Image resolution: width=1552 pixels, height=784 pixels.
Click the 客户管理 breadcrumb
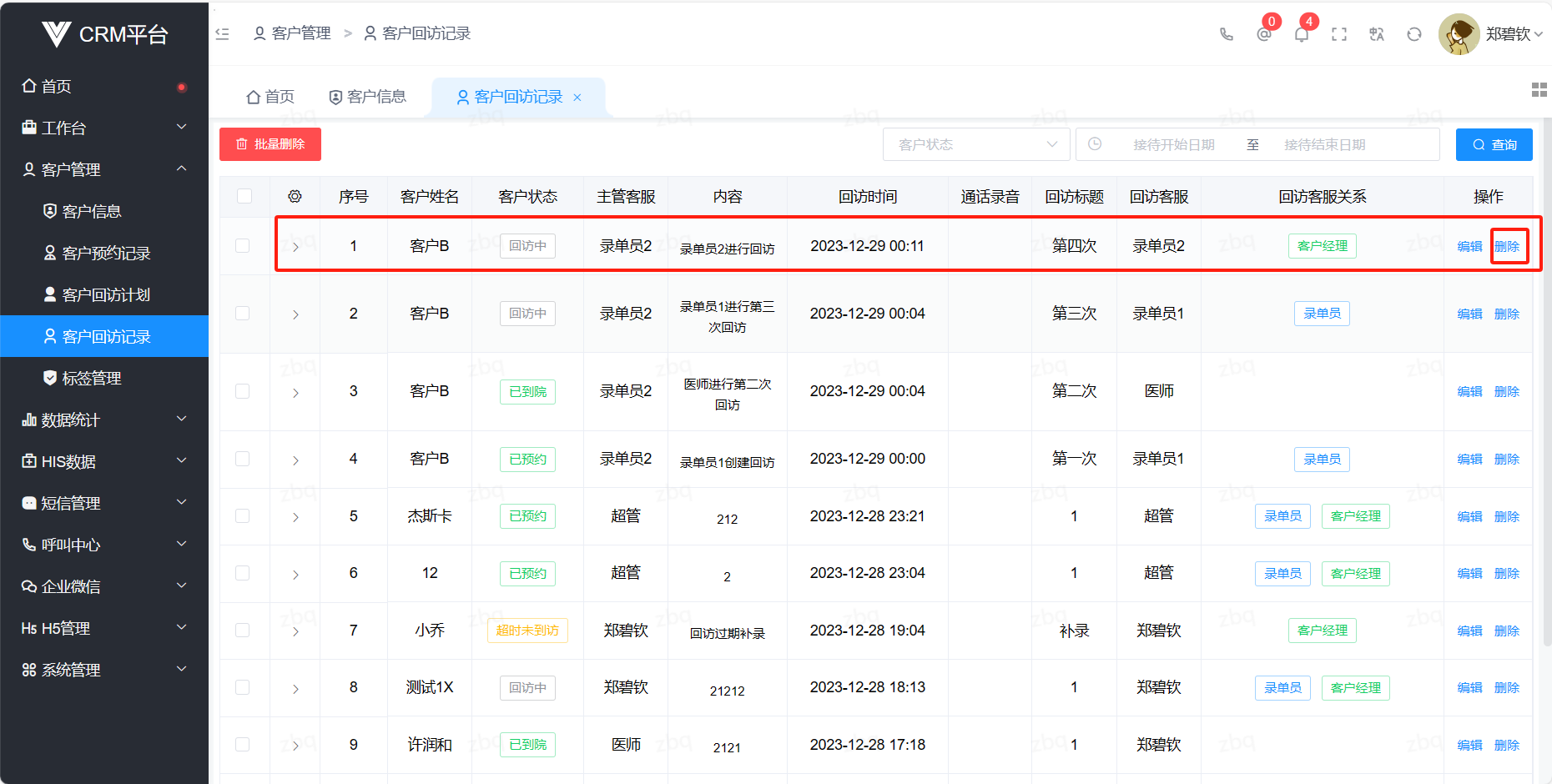coord(292,33)
